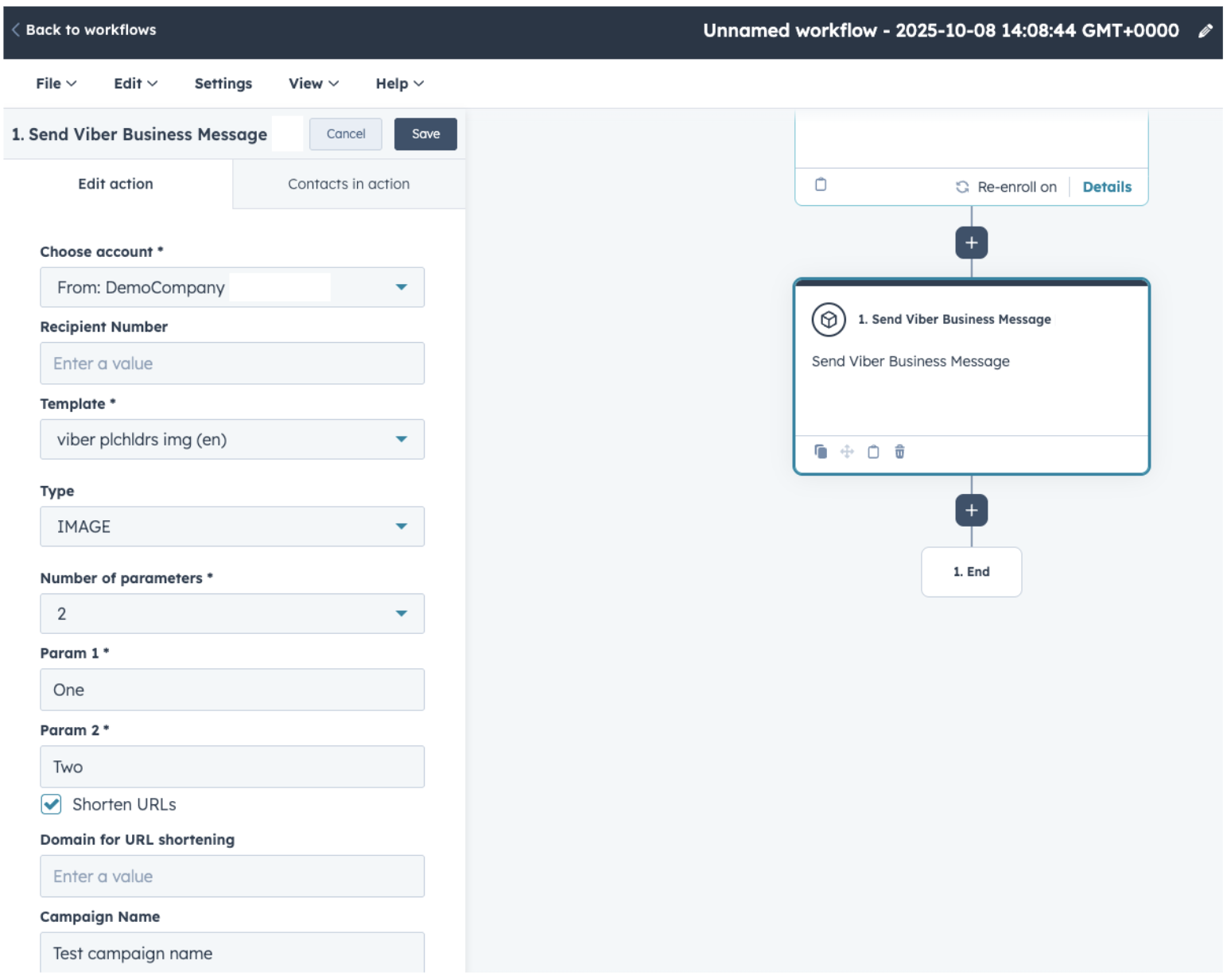The image size is (1231, 980).
Task: Expand the Template dropdown
Action: click(231, 439)
